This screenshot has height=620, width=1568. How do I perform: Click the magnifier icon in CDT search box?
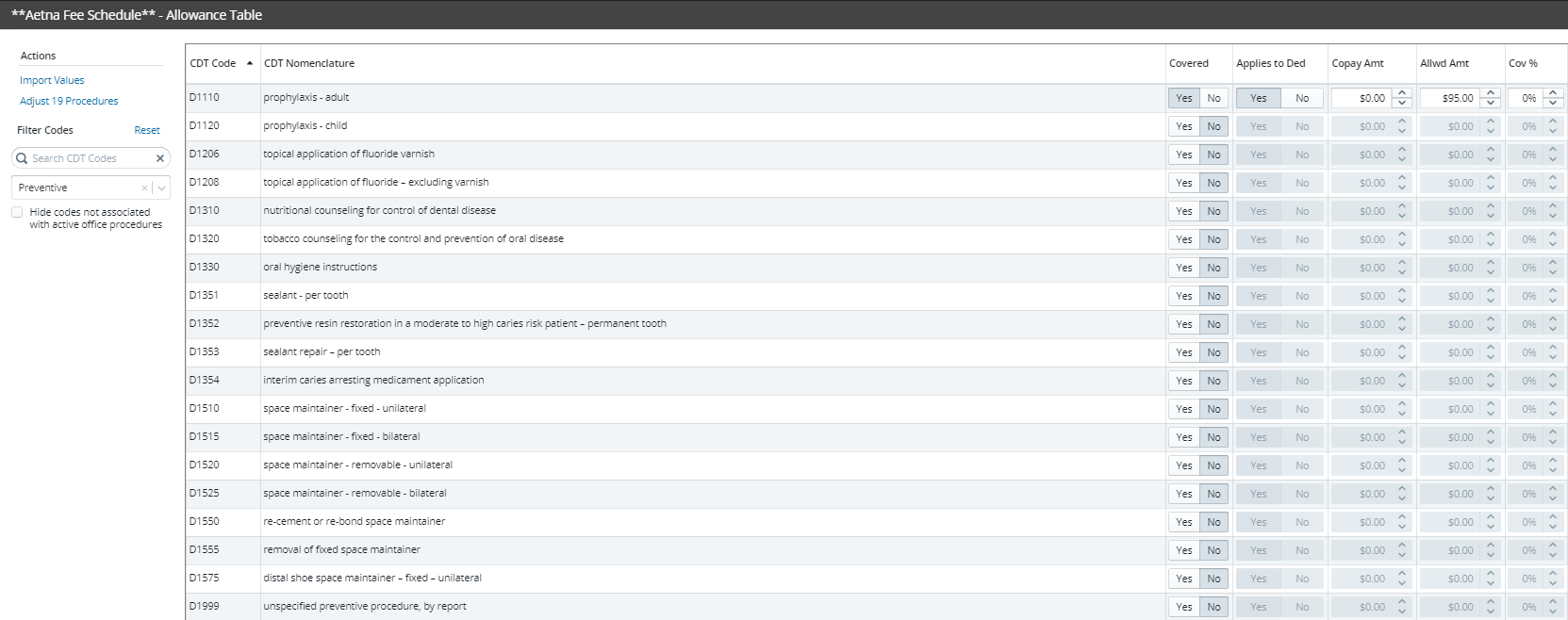click(x=22, y=158)
